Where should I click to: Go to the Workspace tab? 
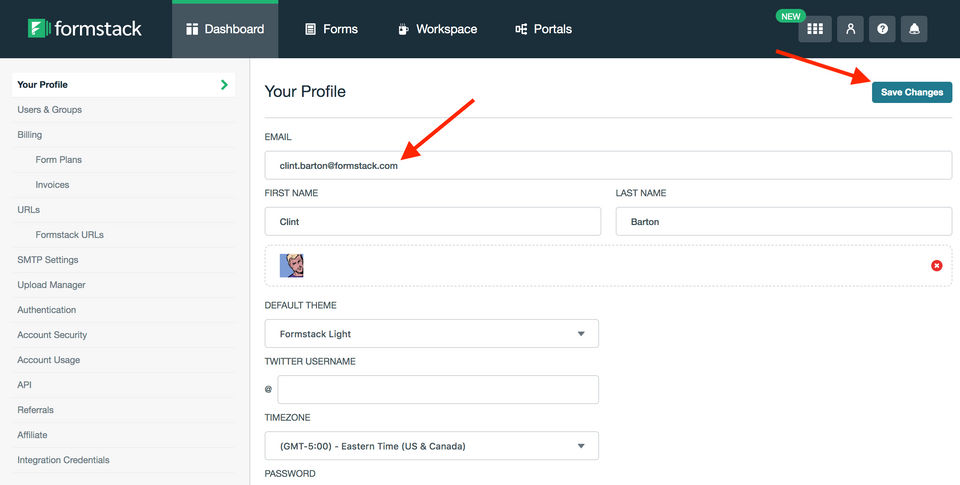tap(437, 29)
